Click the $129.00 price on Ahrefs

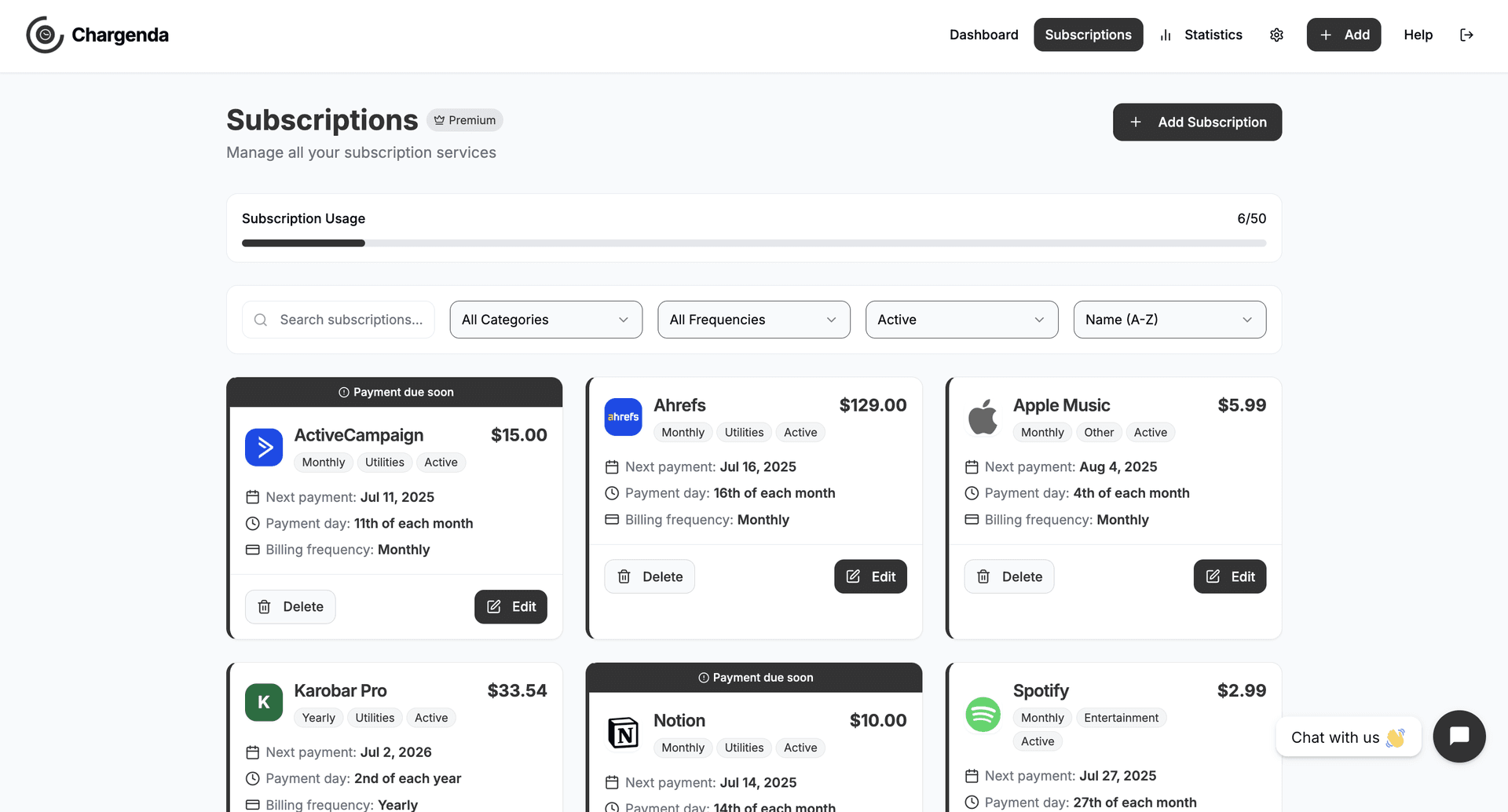[873, 405]
